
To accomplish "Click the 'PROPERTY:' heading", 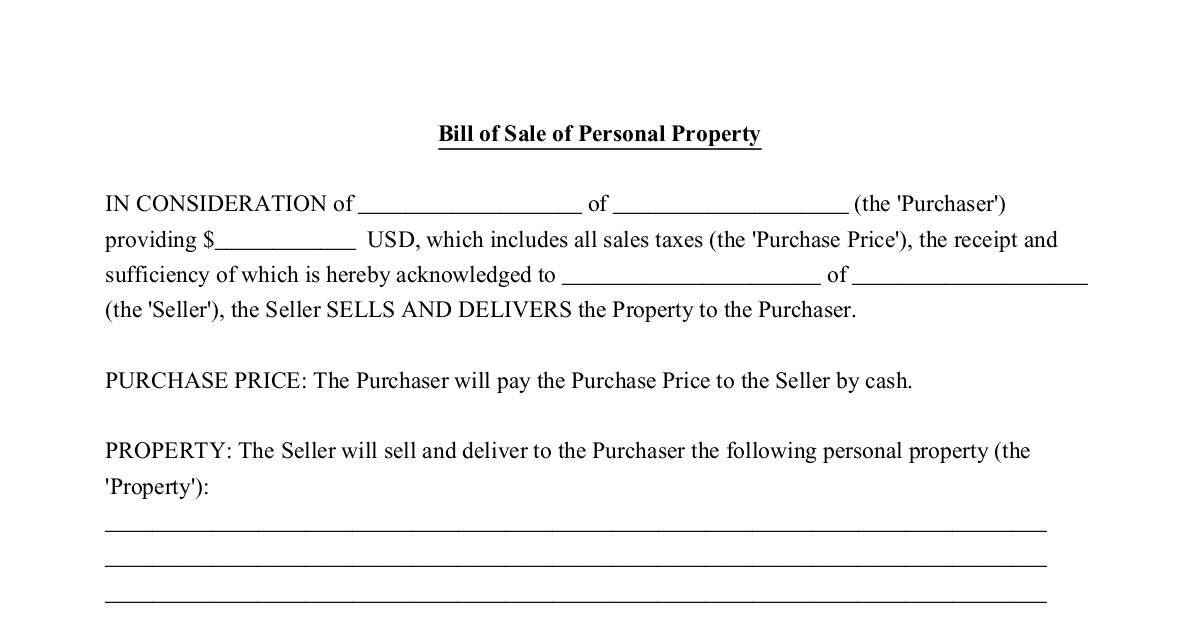I will click(x=168, y=451).
